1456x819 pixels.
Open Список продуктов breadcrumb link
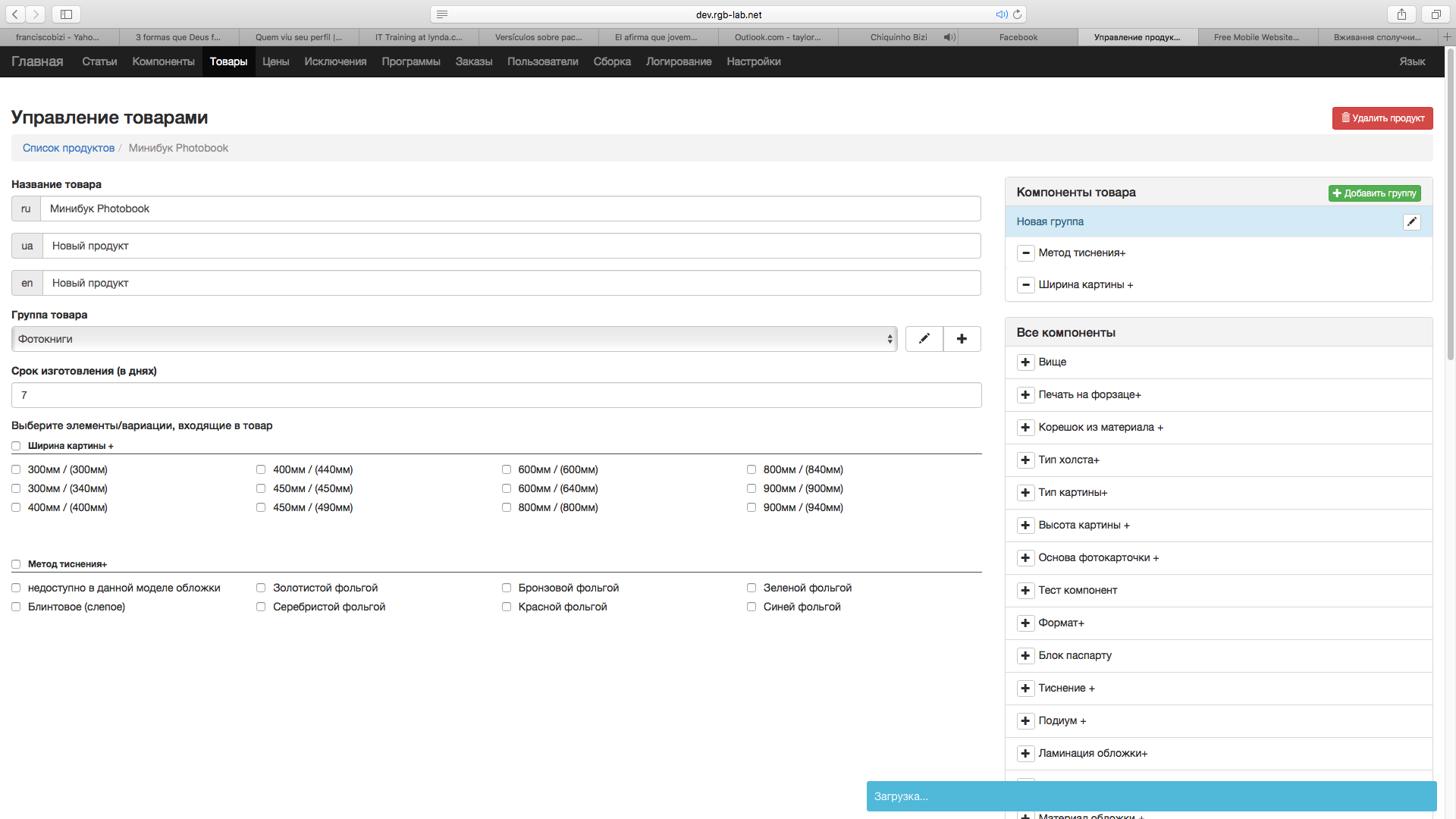(x=68, y=148)
